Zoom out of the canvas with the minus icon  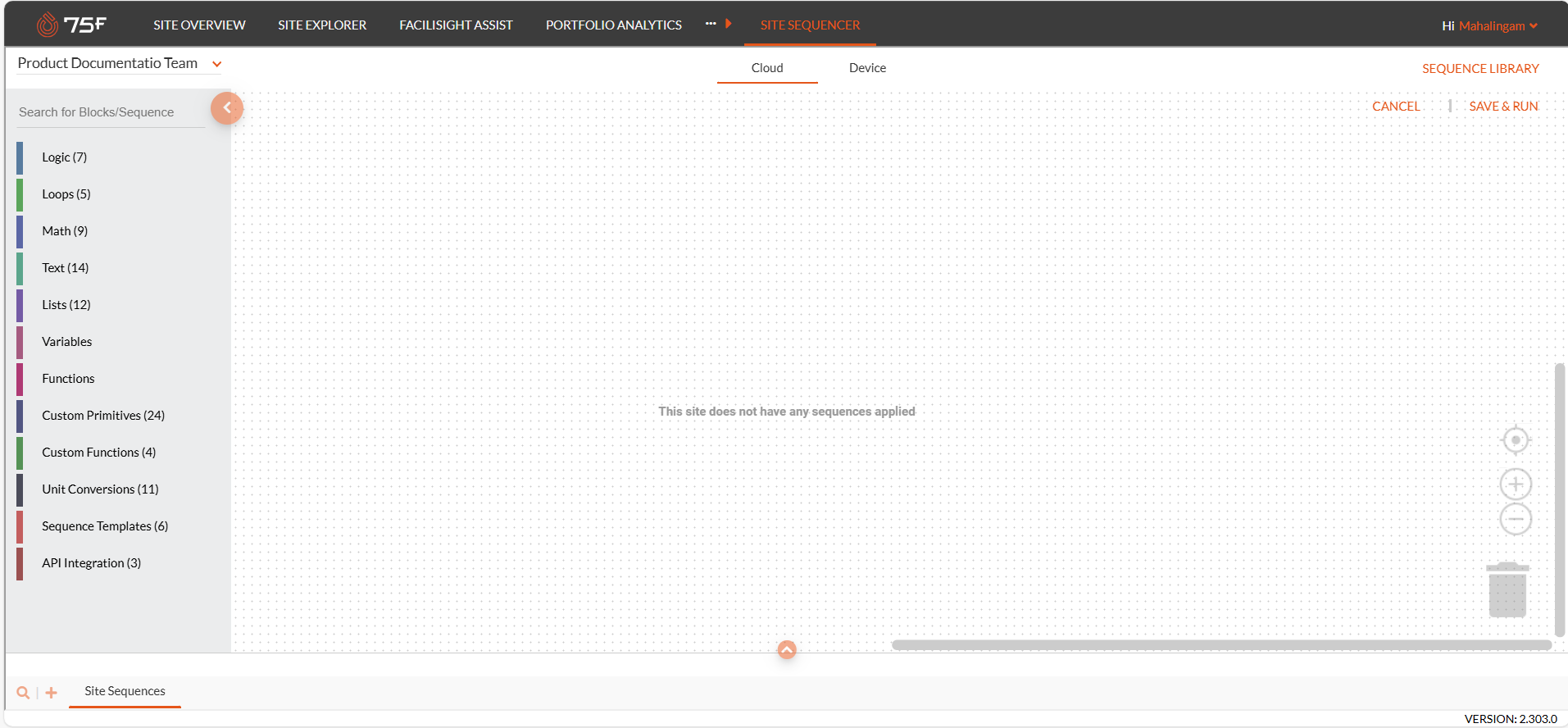(1515, 519)
